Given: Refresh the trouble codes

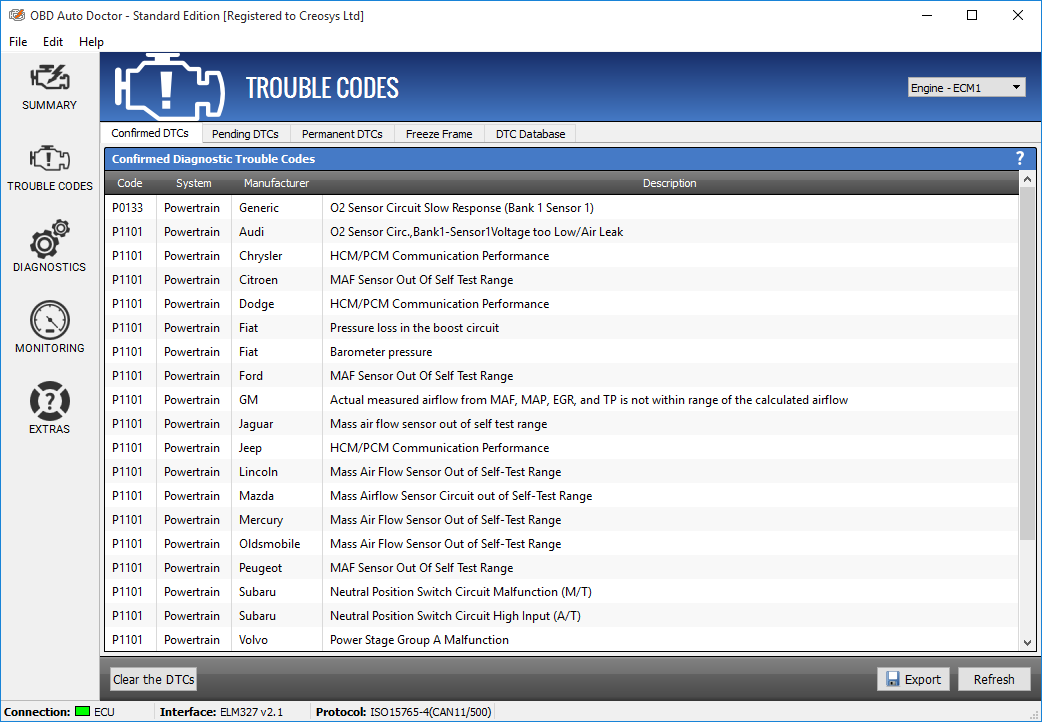Looking at the screenshot, I should (994, 679).
